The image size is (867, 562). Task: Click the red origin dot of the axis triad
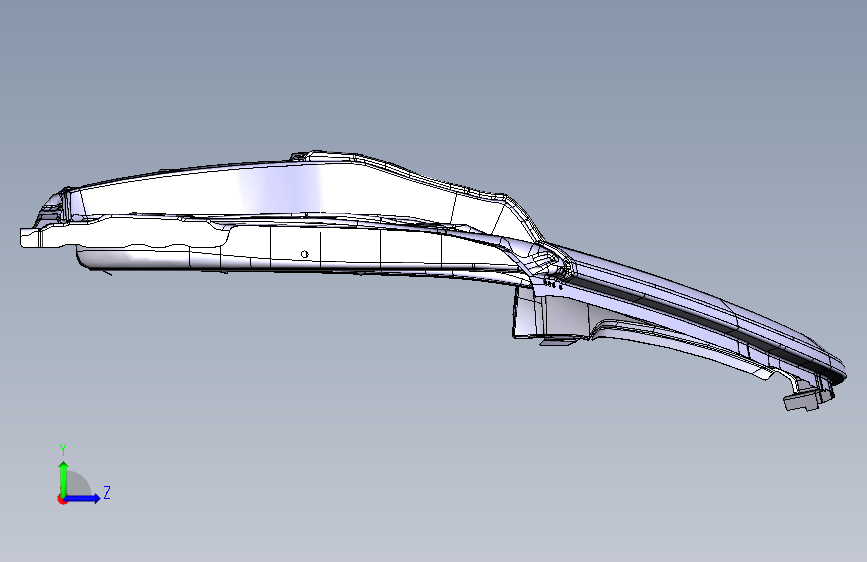pos(61,499)
